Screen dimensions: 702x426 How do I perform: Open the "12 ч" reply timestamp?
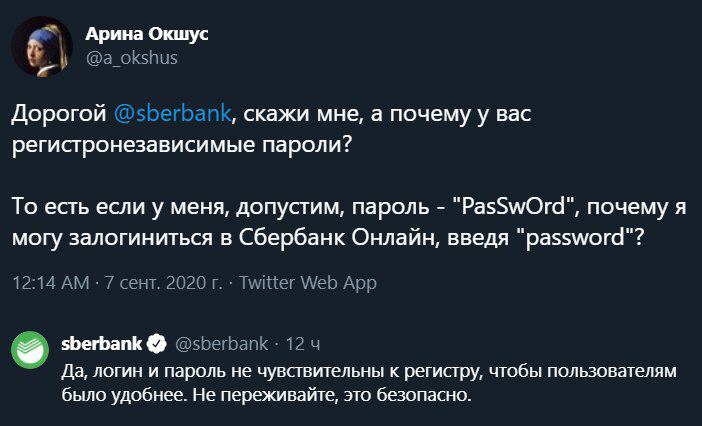coord(303,344)
